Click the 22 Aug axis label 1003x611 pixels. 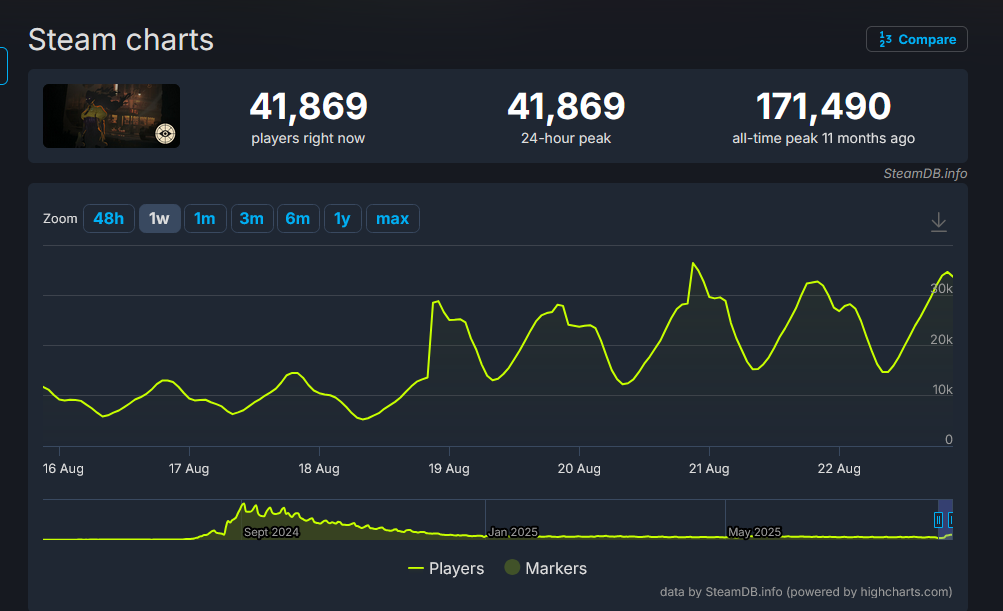[839, 468]
